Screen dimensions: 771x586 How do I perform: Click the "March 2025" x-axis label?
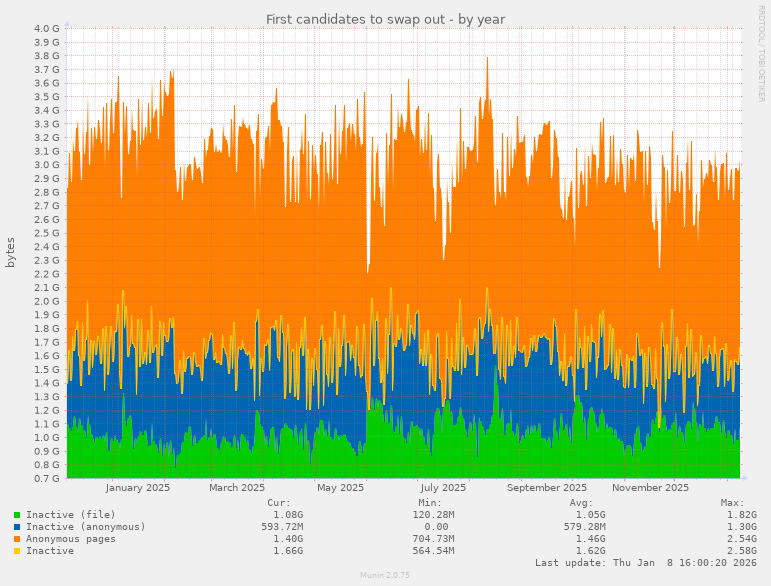(x=237, y=488)
